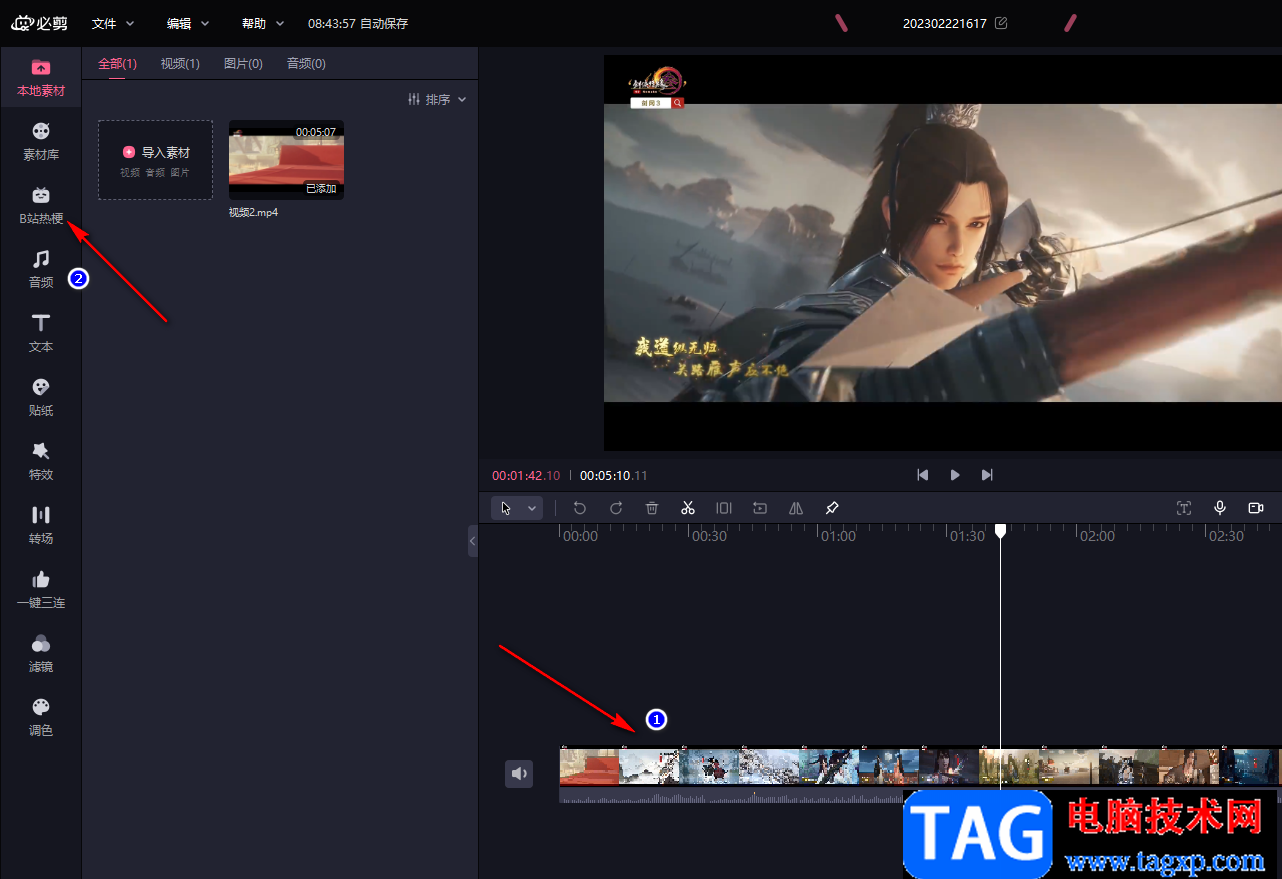
Task: Click the text recognition icon on right
Action: [1184, 508]
